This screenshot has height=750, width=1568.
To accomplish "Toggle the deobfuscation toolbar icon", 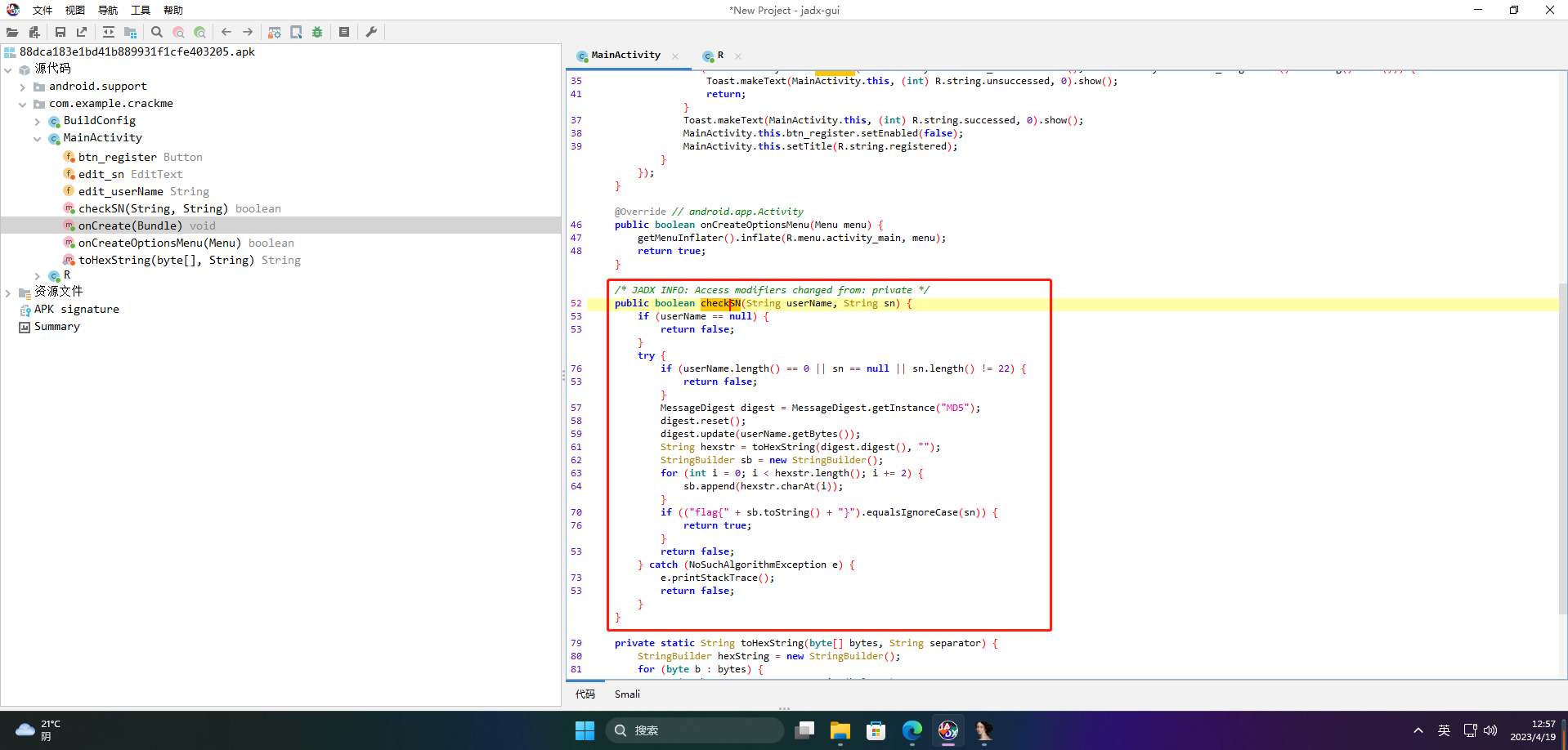I will pyautogui.click(x=275, y=32).
